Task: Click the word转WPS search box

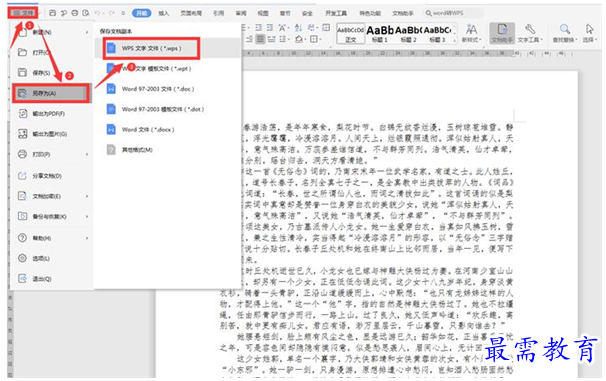Action: tap(453, 13)
